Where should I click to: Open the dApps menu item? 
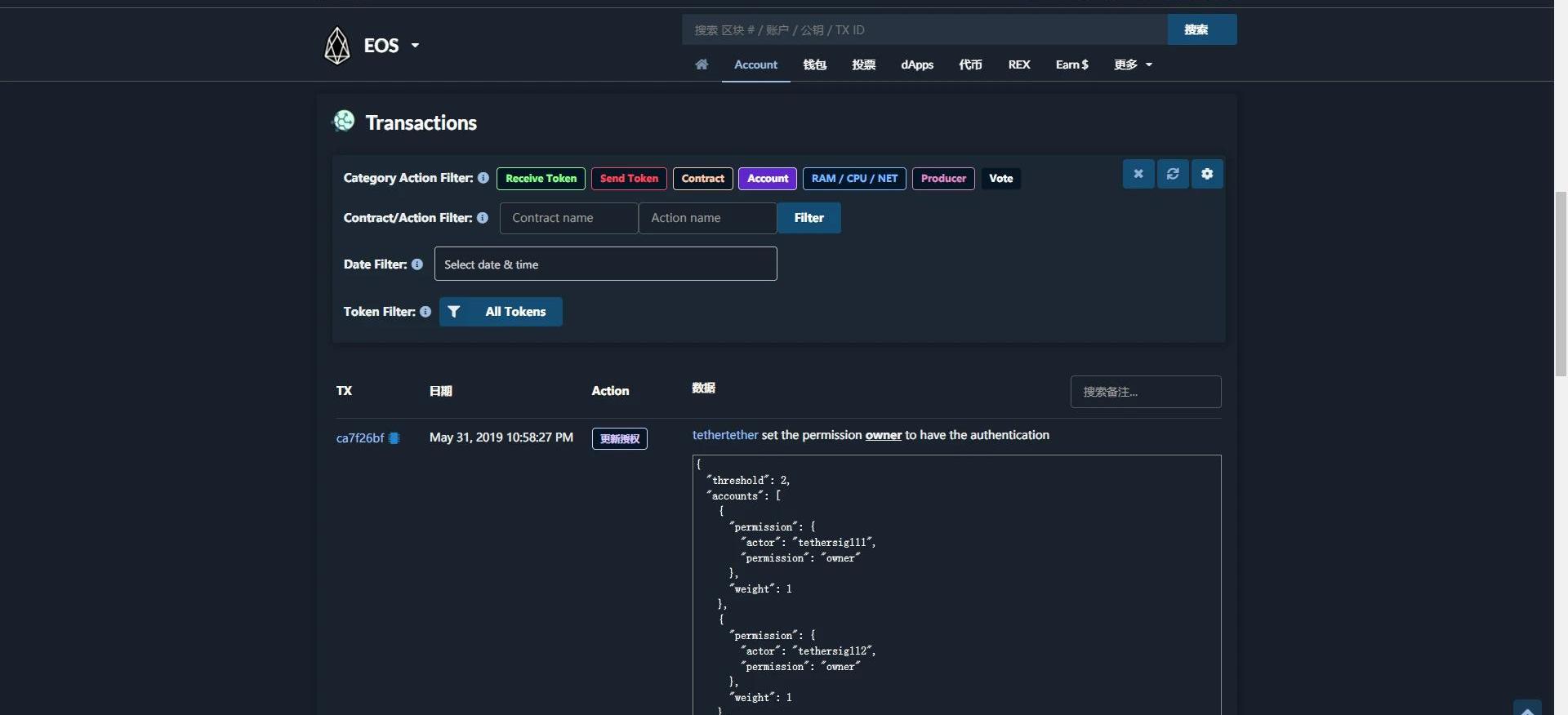[916, 64]
